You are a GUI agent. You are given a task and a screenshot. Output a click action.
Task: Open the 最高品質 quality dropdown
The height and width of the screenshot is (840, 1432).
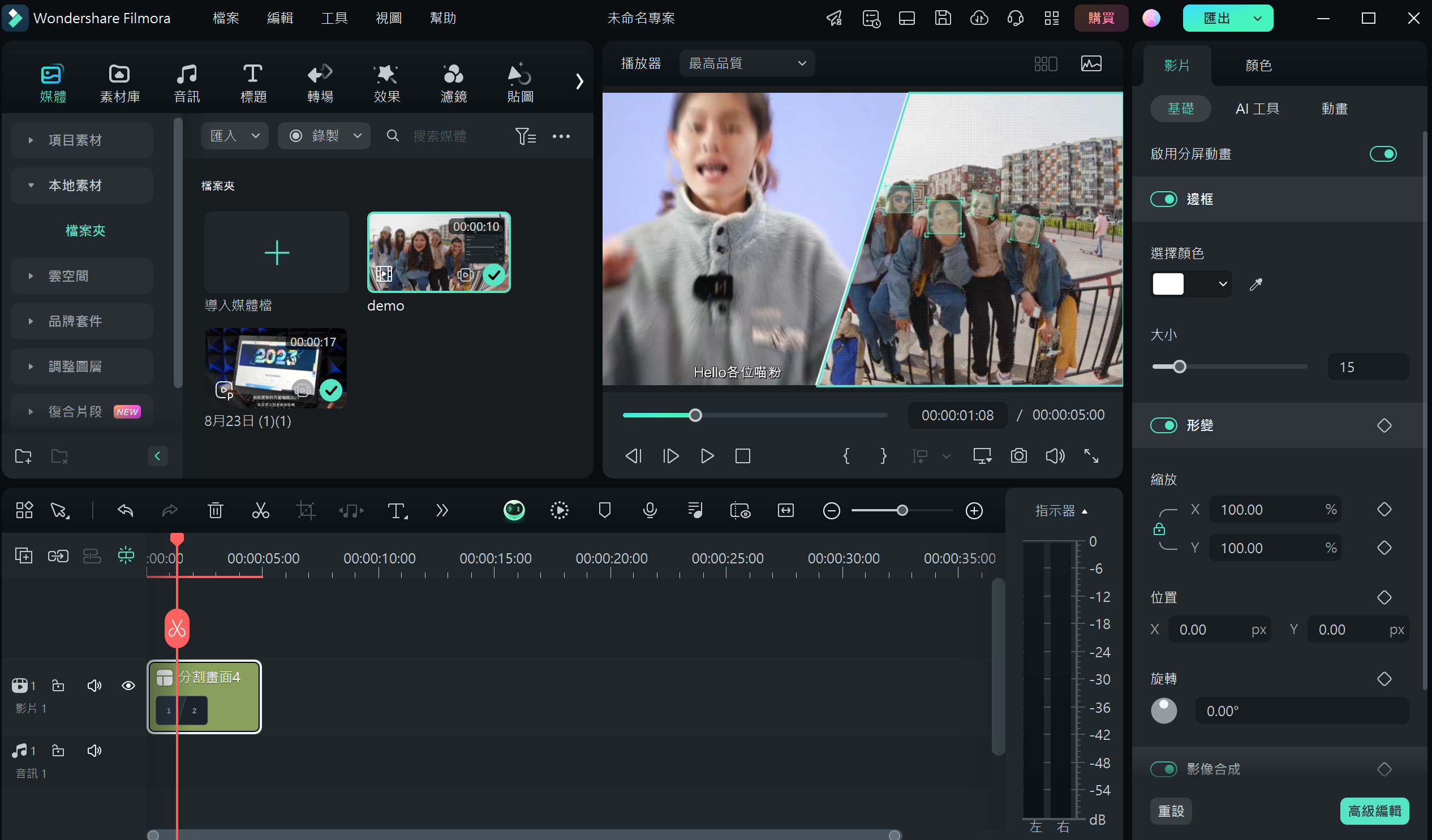click(x=747, y=63)
